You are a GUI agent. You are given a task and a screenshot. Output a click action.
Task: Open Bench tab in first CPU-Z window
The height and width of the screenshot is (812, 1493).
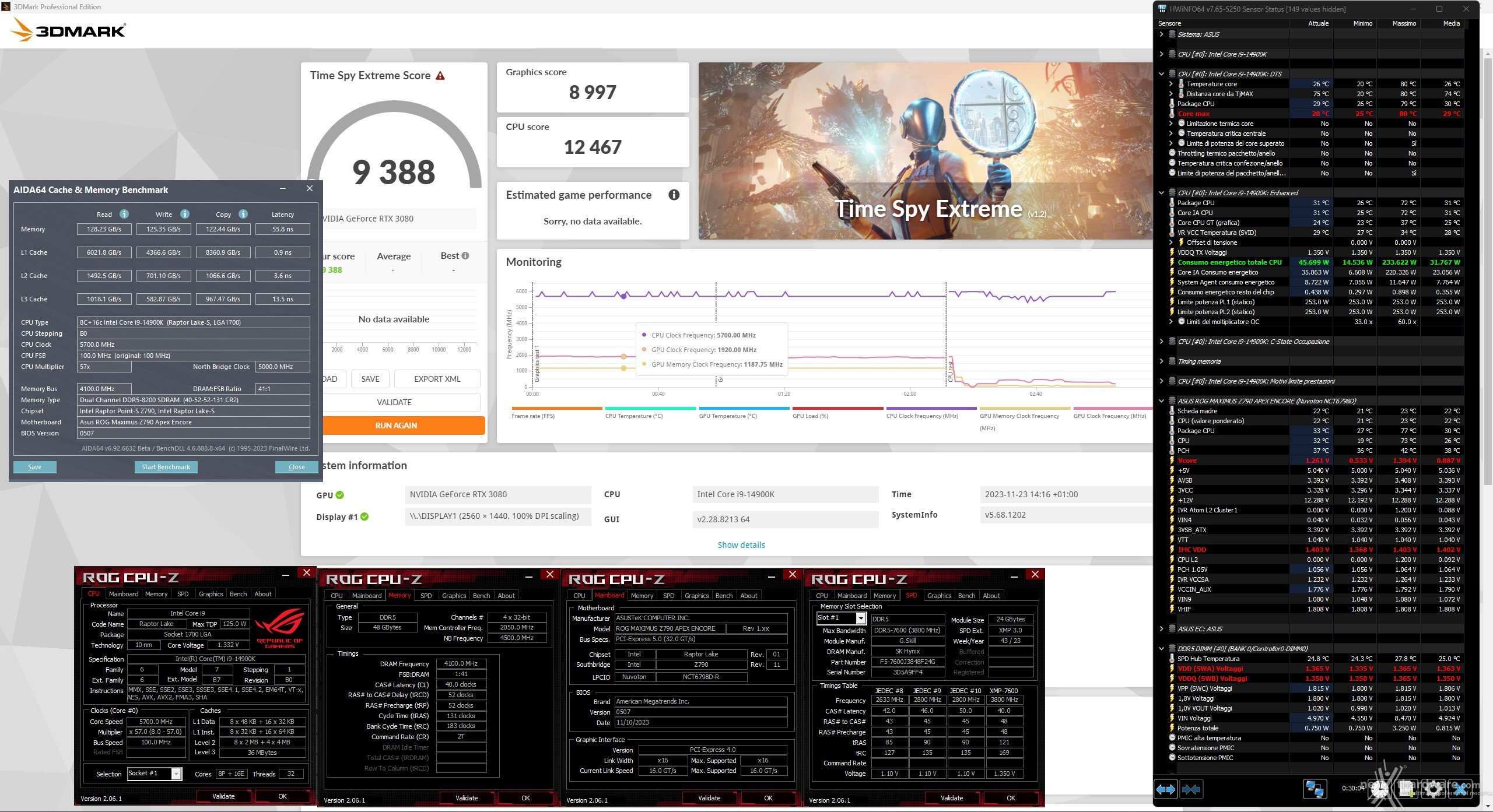tap(238, 594)
